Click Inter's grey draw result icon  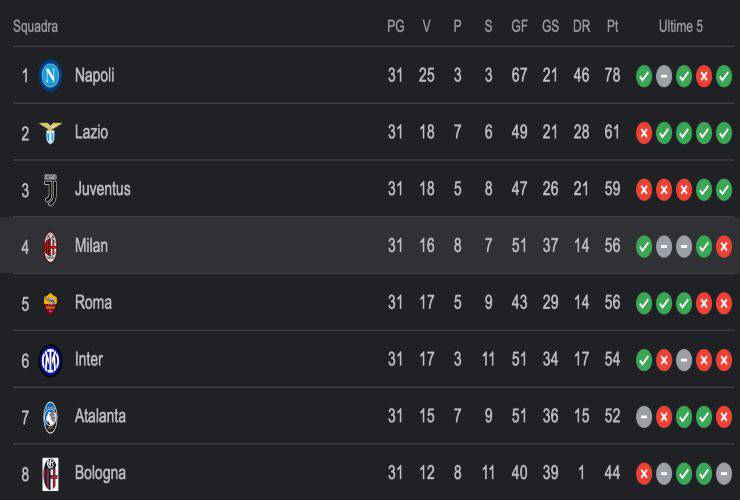pyautogui.click(x=684, y=360)
